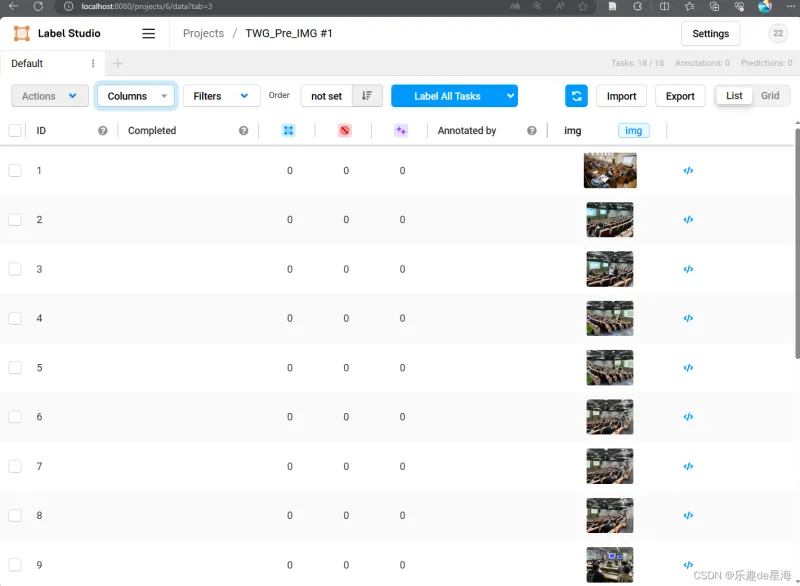This screenshot has height=586, width=800.
Task: Open the Columns dropdown
Action: 136,96
